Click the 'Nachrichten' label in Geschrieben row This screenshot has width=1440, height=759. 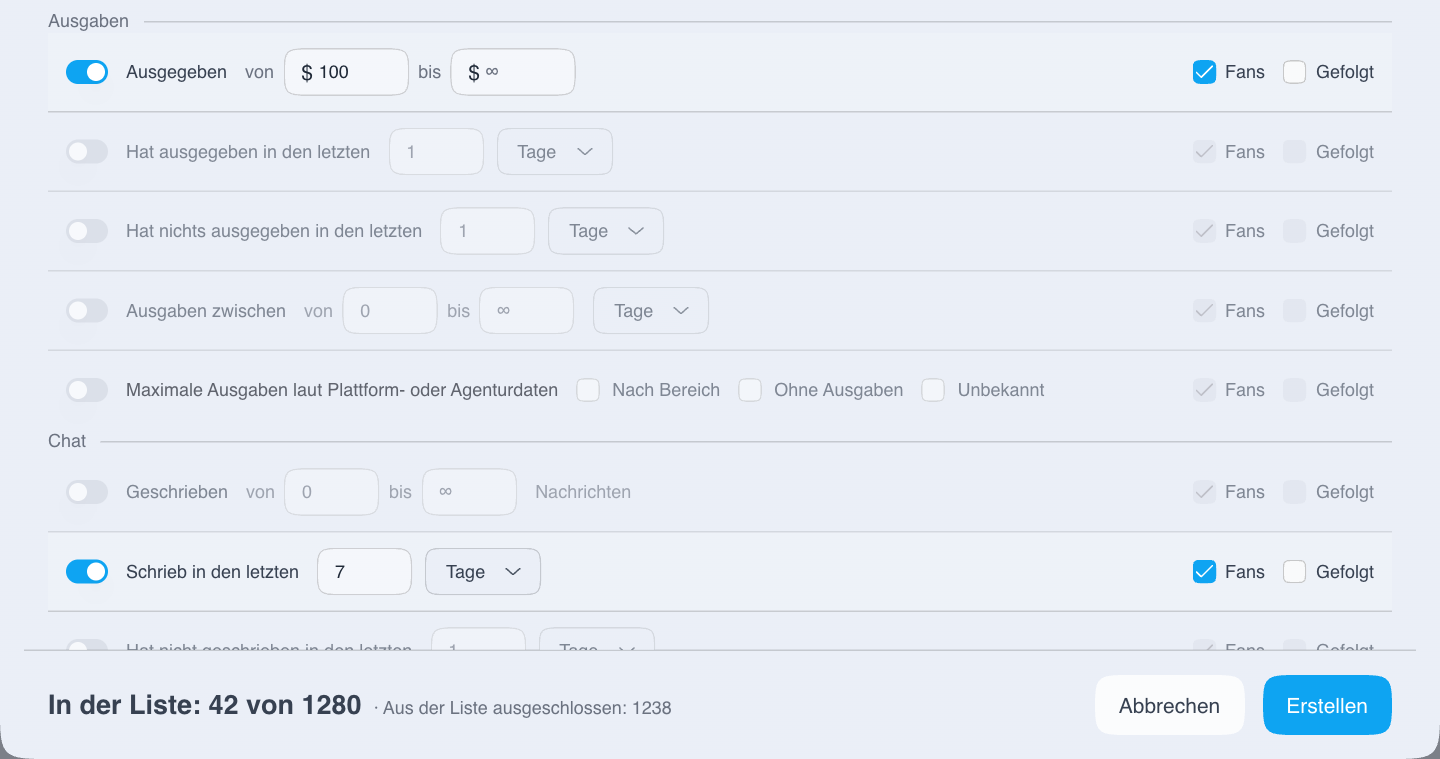click(x=583, y=492)
